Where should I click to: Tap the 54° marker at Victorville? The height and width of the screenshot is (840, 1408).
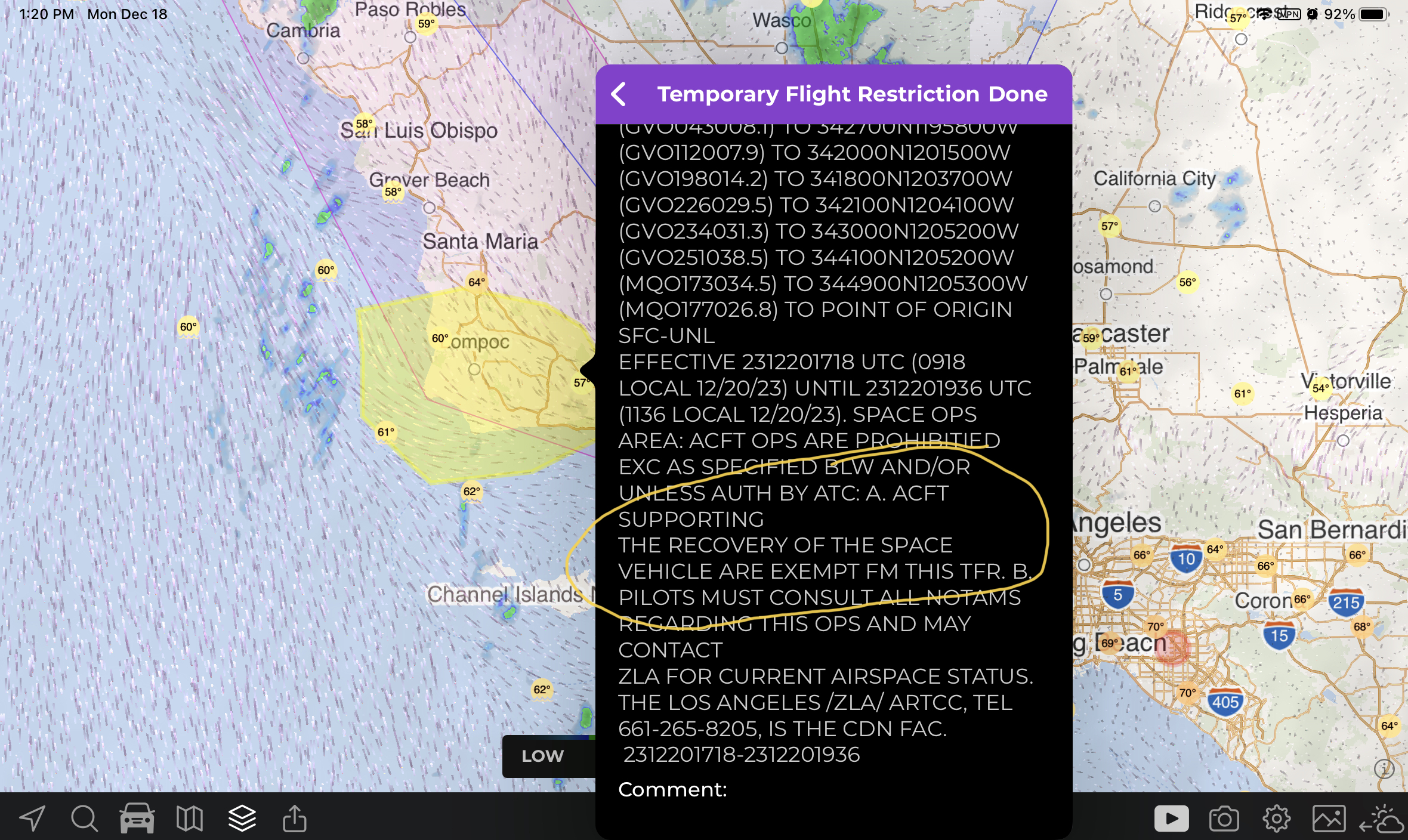point(1320,388)
